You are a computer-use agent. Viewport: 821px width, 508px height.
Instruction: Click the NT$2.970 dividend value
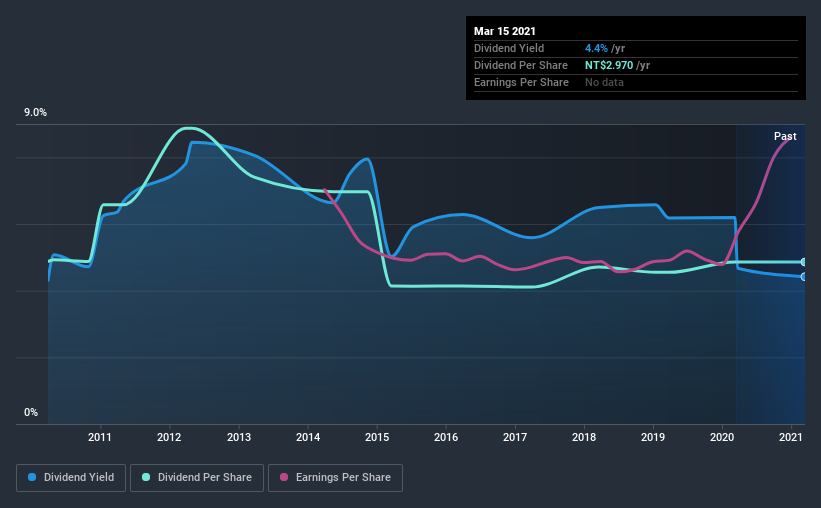coord(609,65)
